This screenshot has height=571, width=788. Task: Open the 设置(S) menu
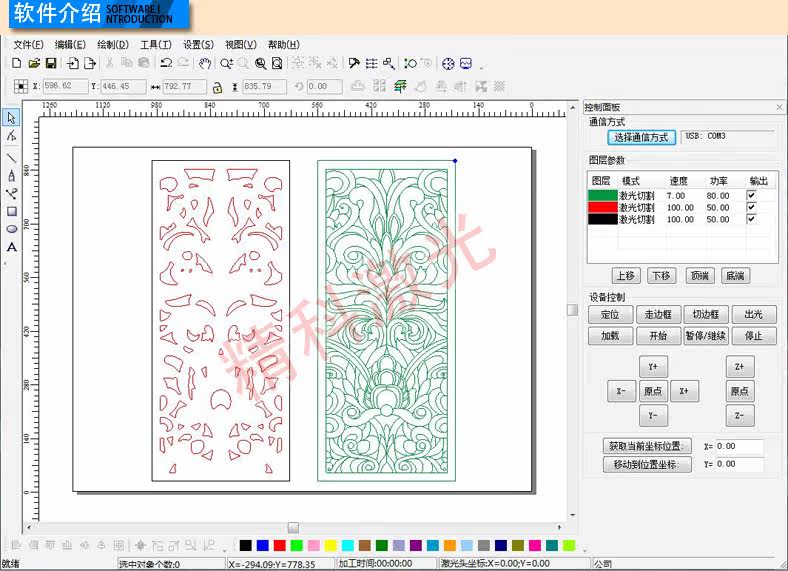pos(199,45)
